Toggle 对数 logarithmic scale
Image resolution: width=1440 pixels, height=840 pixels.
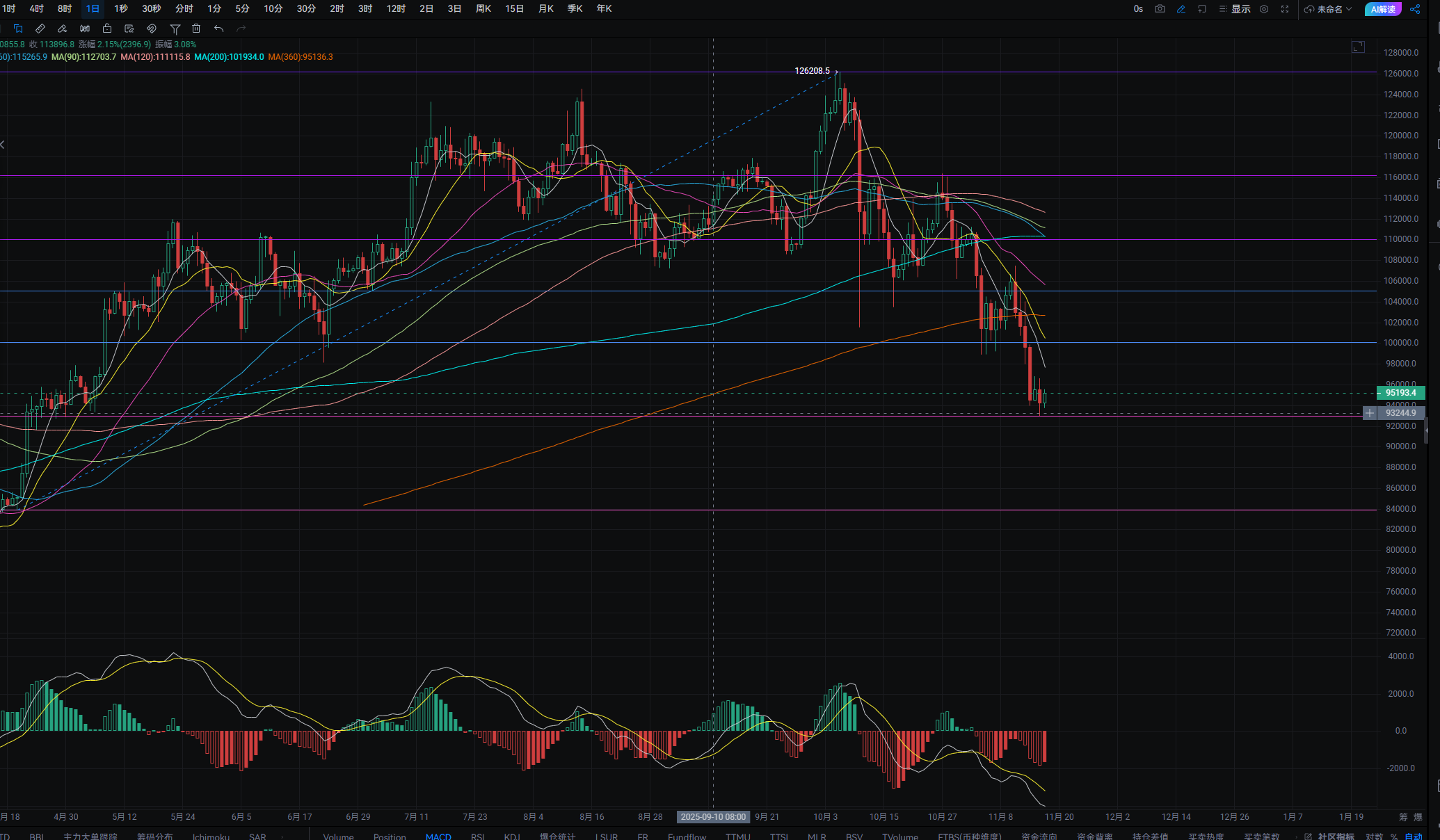pyautogui.click(x=1374, y=837)
